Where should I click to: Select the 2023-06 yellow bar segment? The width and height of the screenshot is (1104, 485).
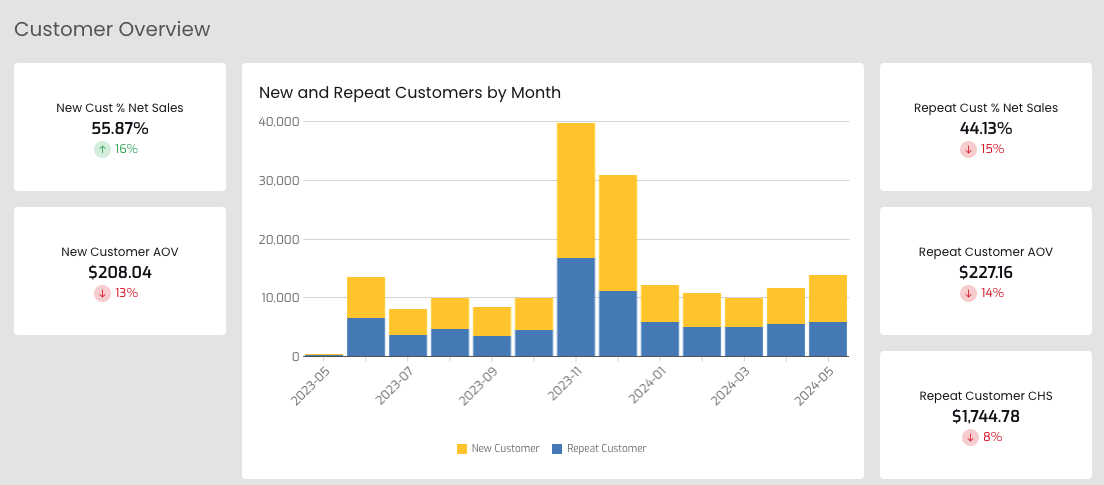366,298
